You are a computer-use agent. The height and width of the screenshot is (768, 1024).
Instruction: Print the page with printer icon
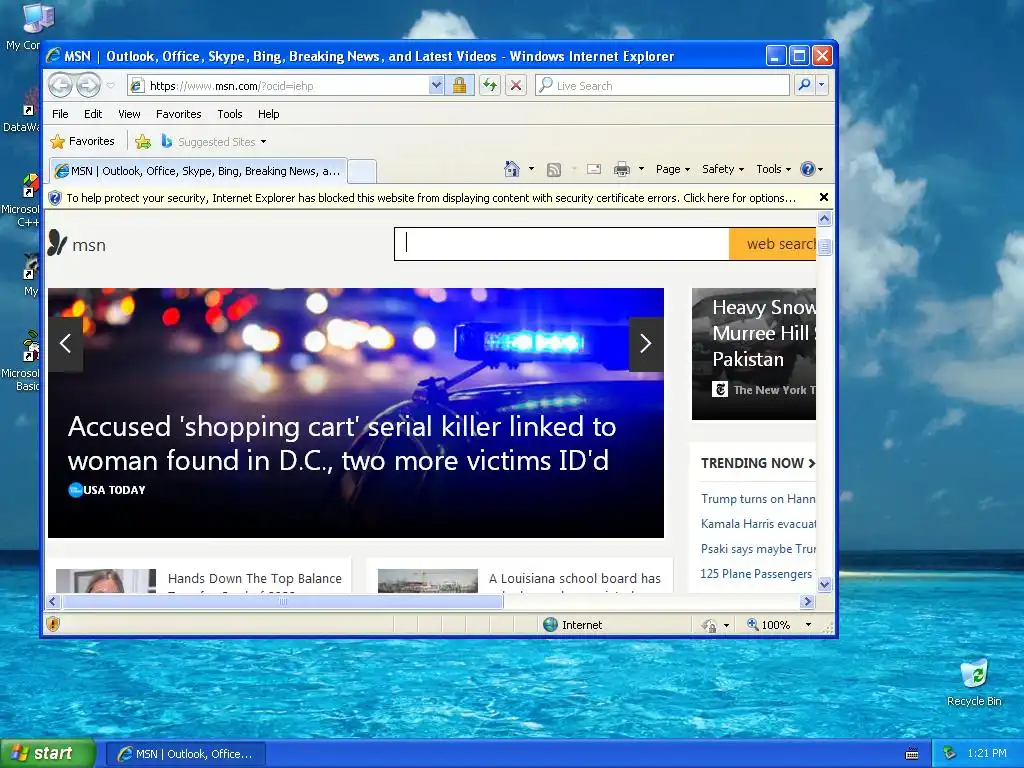[622, 170]
